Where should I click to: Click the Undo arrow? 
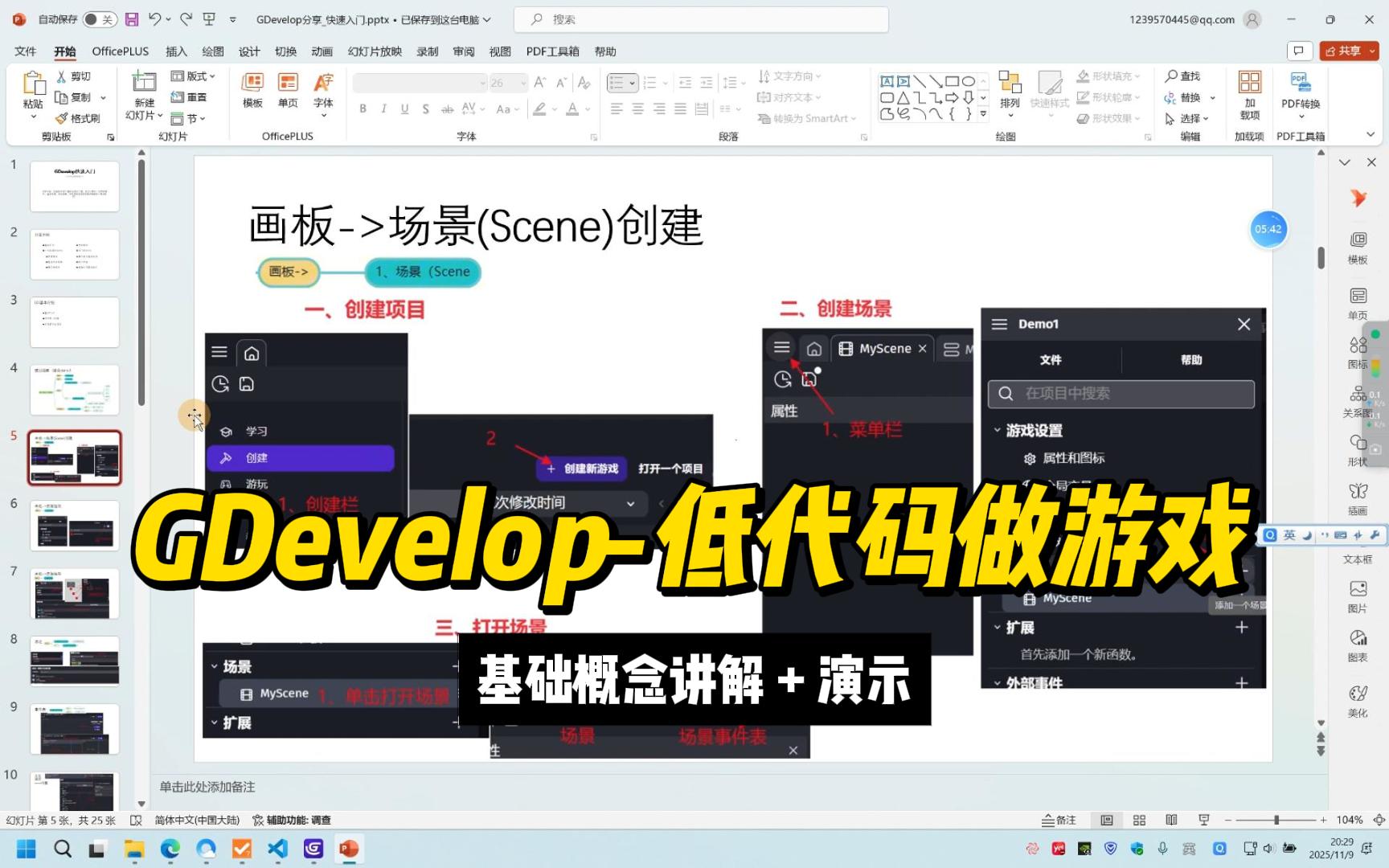tap(155, 19)
